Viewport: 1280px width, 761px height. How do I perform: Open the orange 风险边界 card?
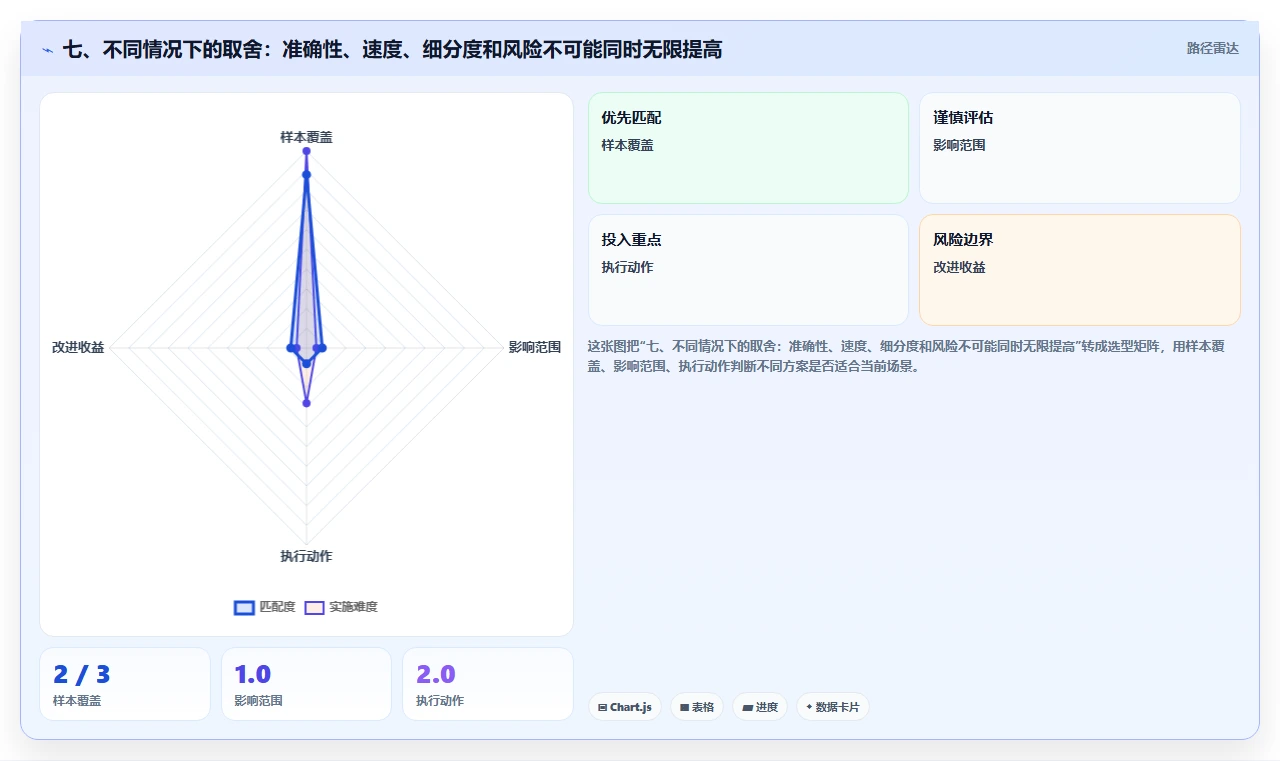coord(1080,270)
